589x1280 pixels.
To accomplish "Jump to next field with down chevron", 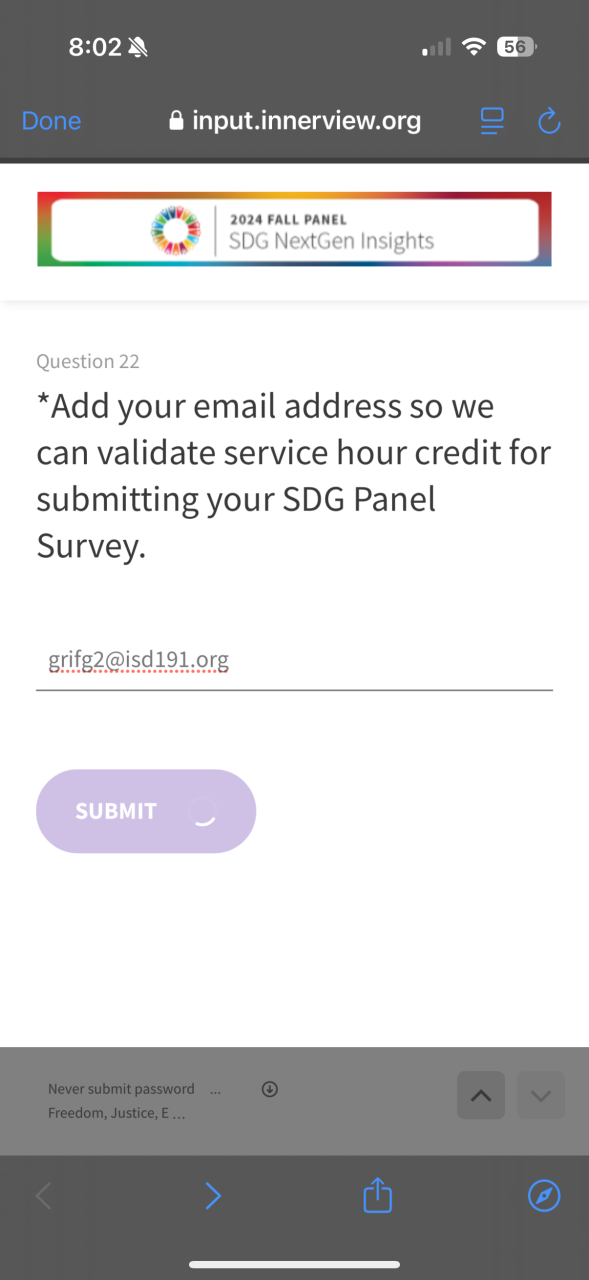I will [x=541, y=1095].
